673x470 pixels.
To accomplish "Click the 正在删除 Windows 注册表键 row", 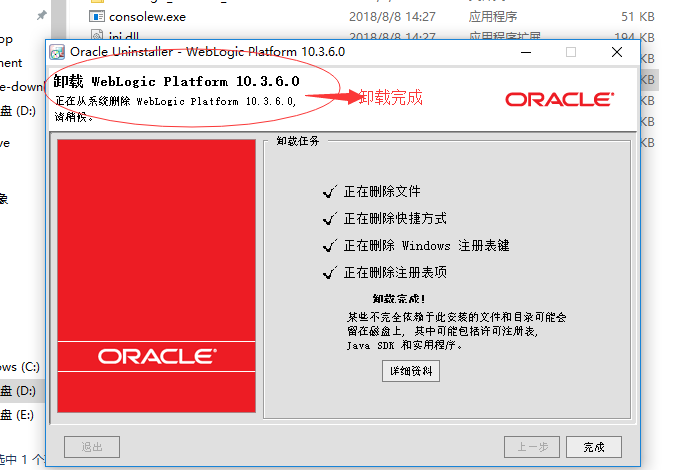I will click(416, 246).
